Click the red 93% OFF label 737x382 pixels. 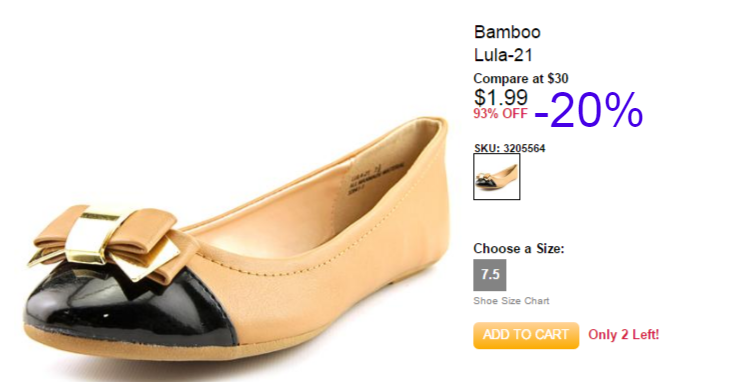(500, 114)
